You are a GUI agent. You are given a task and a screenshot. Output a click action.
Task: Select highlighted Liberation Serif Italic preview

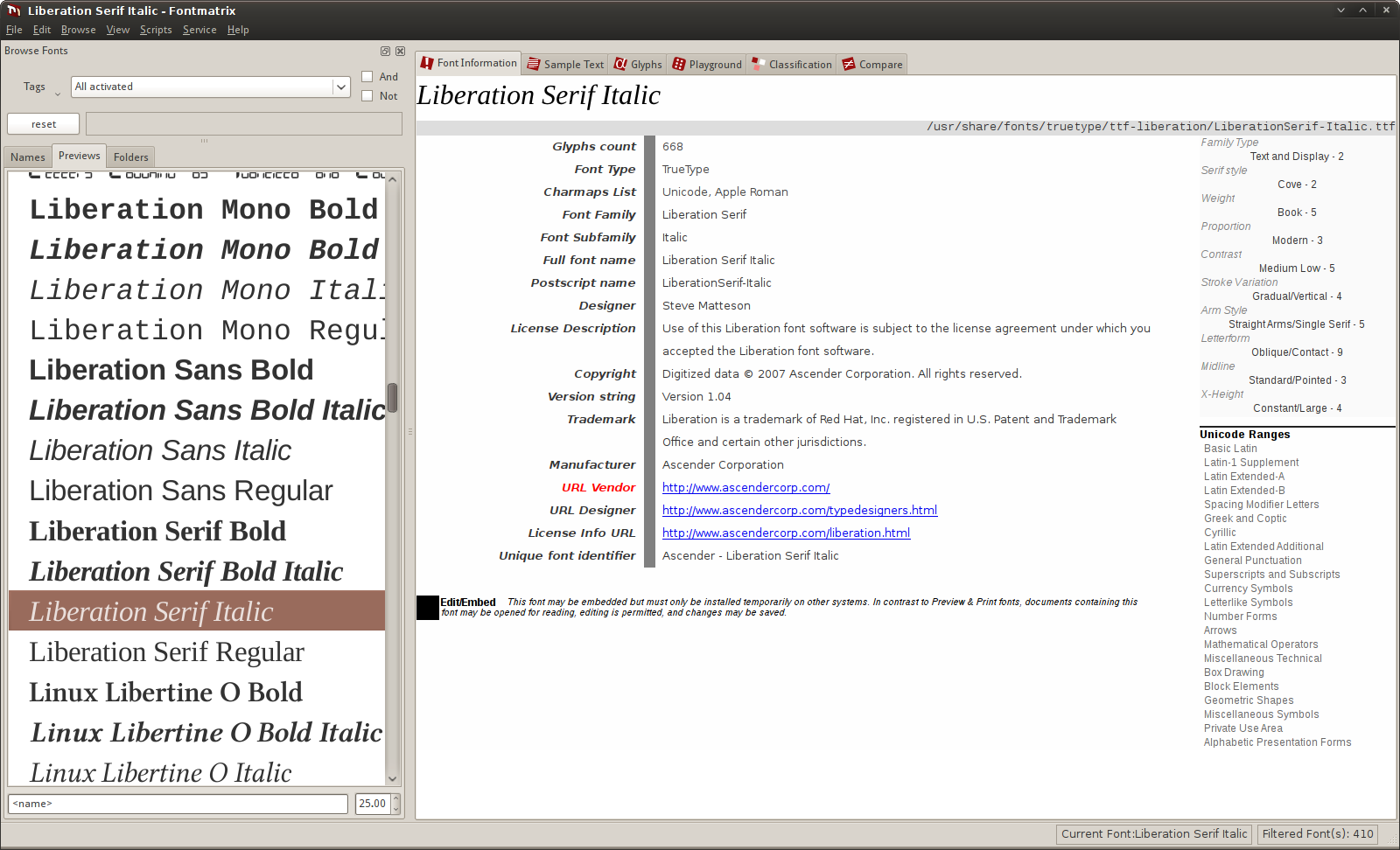pyautogui.click(x=197, y=610)
